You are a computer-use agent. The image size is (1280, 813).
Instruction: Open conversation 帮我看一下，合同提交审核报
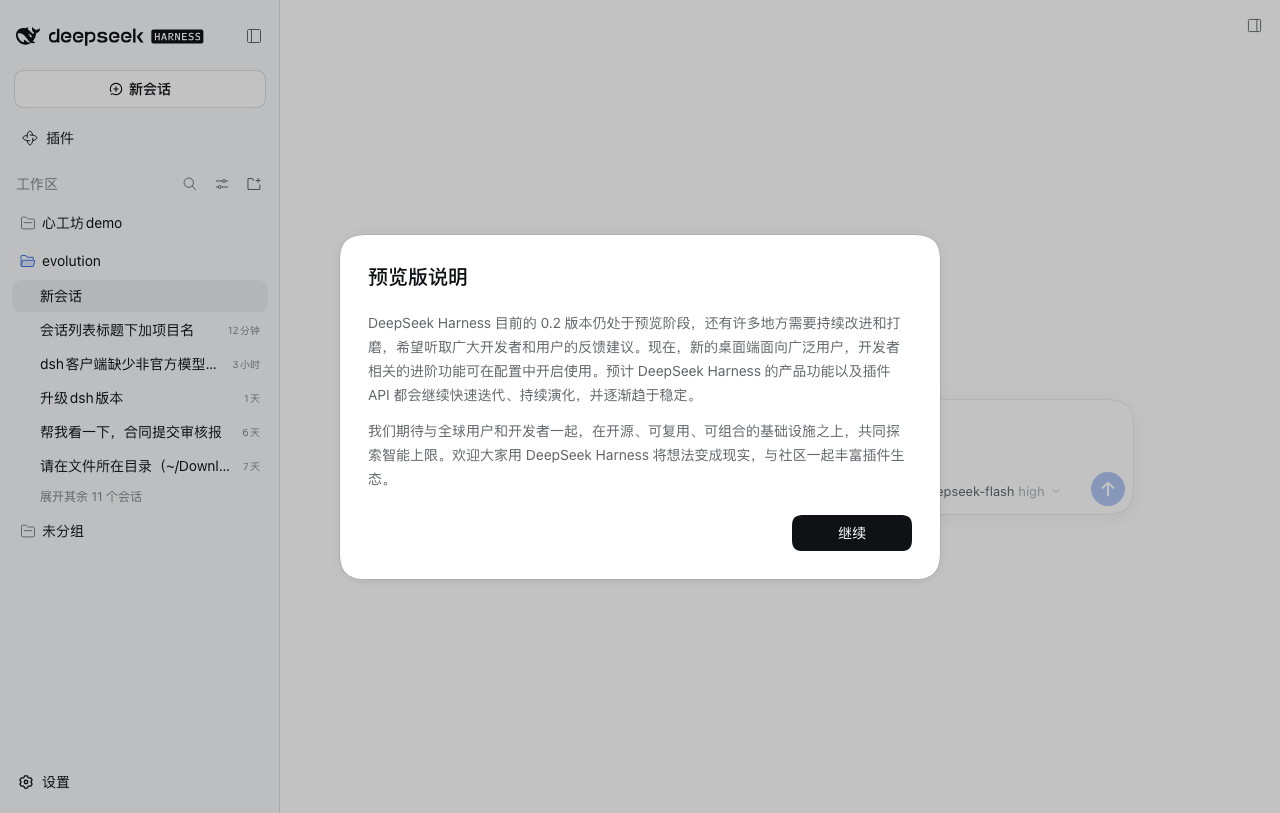point(140,432)
